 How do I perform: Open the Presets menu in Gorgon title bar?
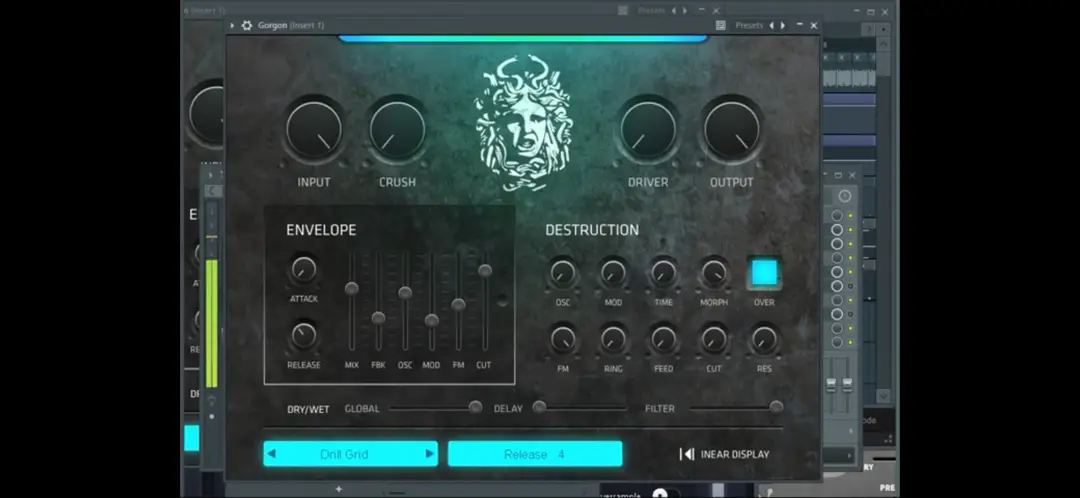tap(748, 25)
